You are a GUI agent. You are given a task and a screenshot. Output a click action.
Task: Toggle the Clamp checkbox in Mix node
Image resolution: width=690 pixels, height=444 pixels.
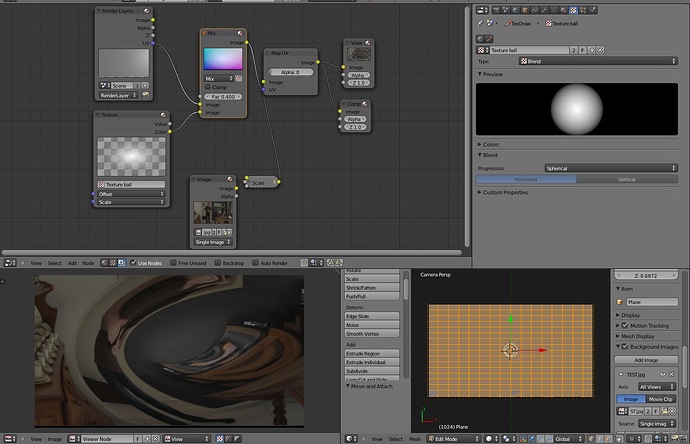pos(208,87)
